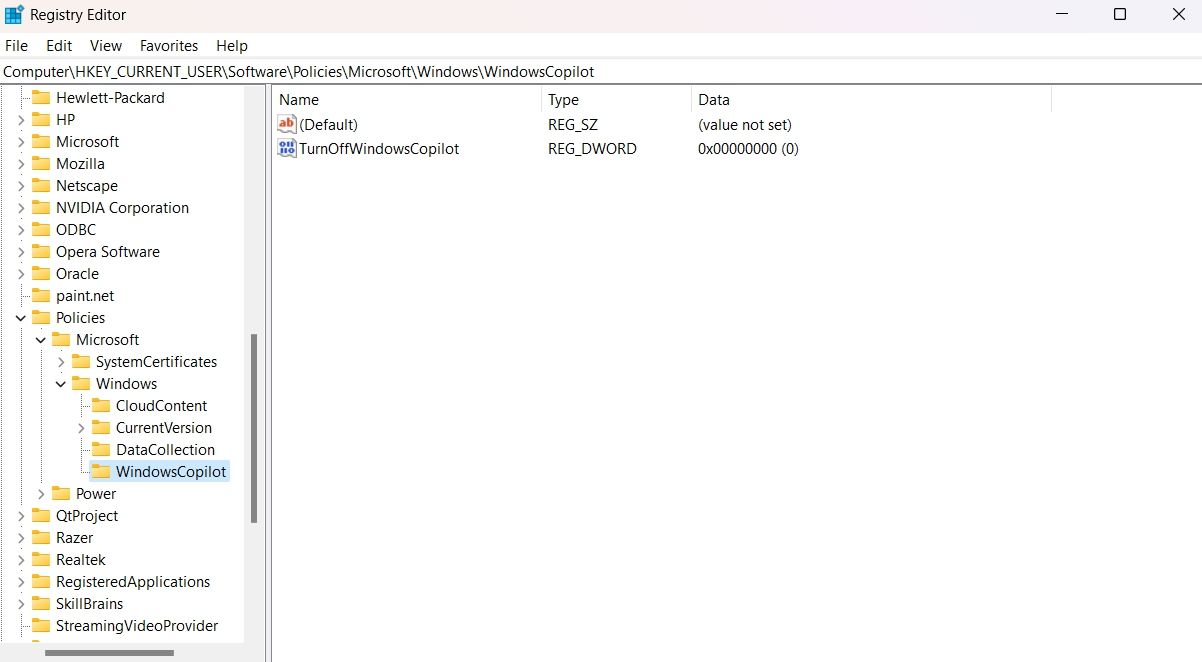Viewport: 1202px width, 662px height.
Task: Click the RegisteredApplications folder icon
Action: point(41,582)
